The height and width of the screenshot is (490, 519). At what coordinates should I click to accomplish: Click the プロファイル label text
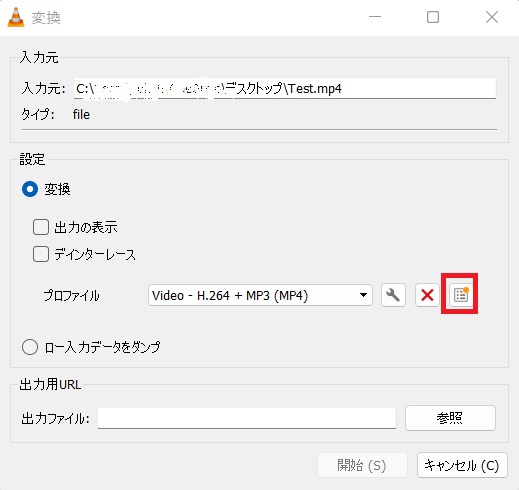[x=72, y=296]
